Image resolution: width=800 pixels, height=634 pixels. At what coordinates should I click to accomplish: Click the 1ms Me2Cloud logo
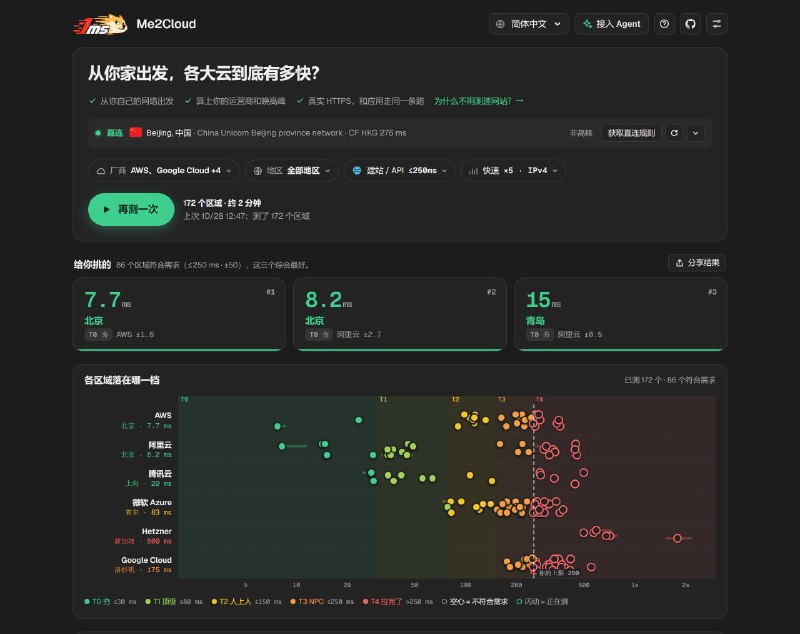101,24
